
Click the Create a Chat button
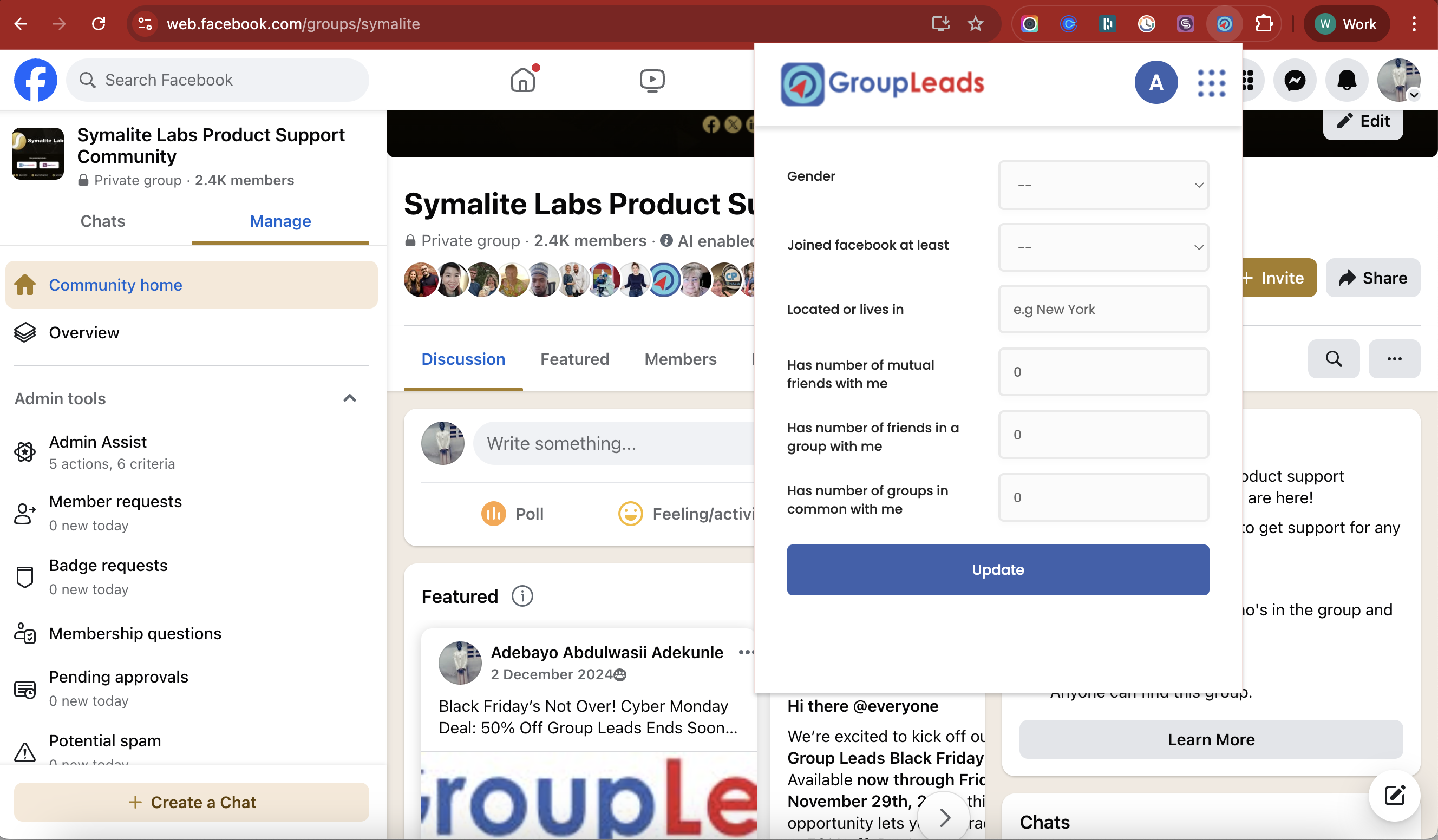(192, 802)
